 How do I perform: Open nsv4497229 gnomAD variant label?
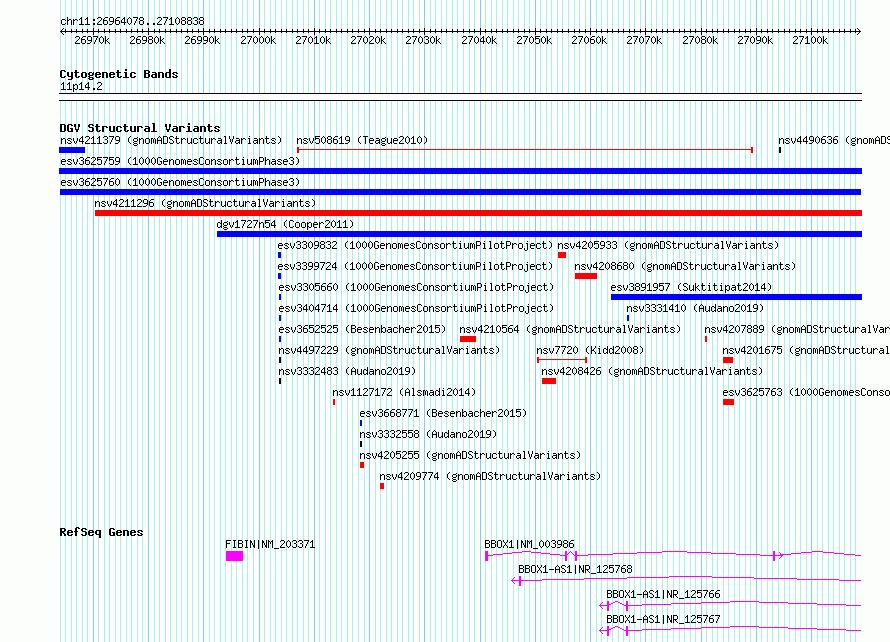(389, 350)
